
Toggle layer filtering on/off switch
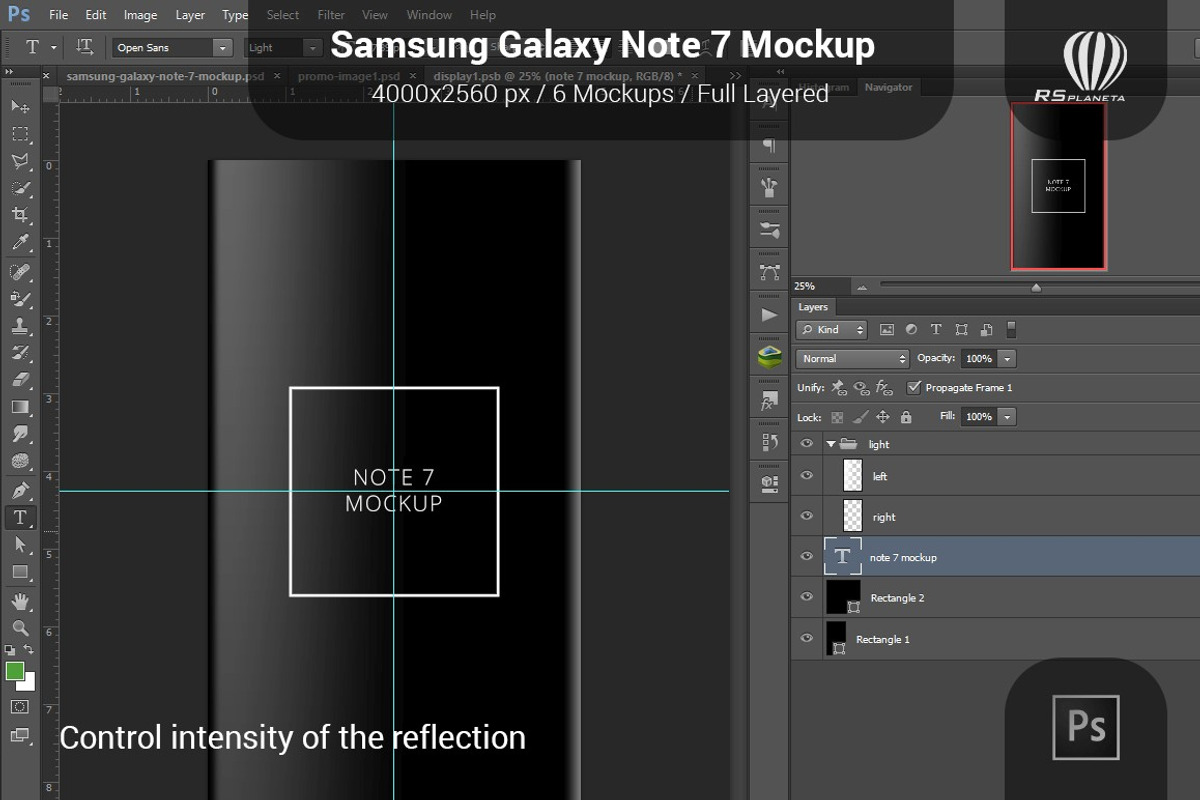1011,329
